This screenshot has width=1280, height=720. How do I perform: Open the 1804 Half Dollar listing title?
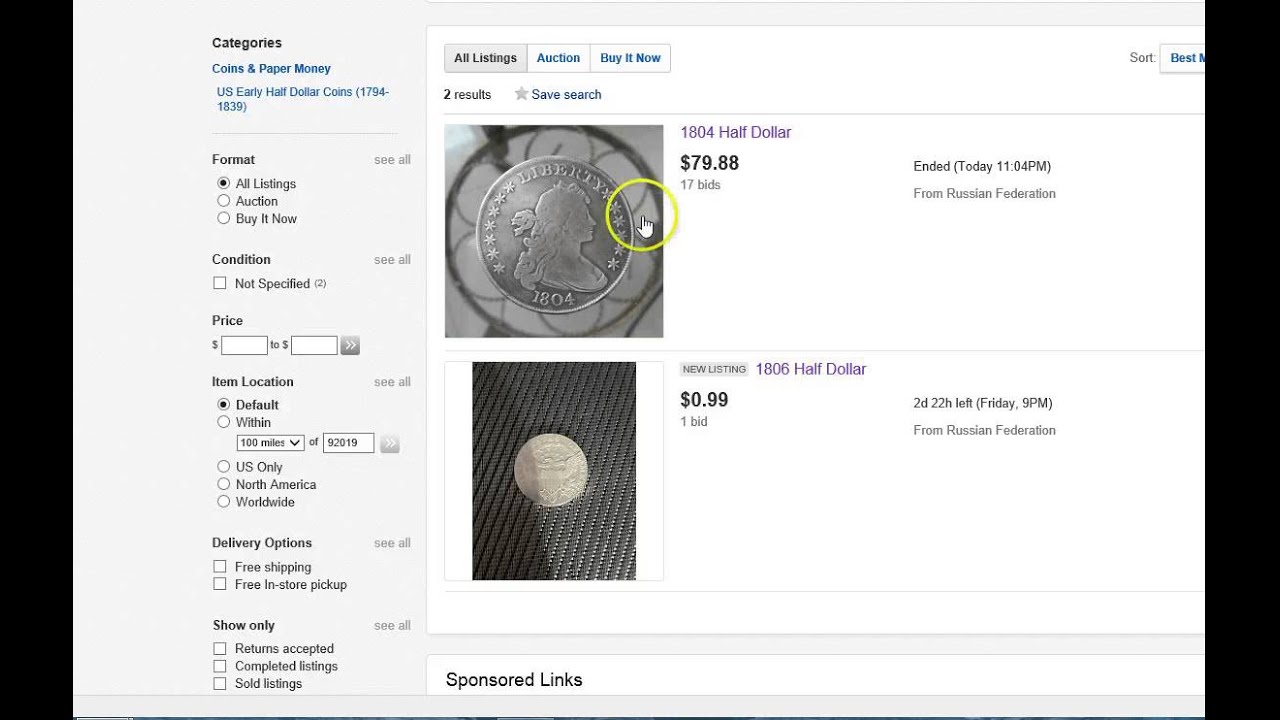(x=735, y=132)
